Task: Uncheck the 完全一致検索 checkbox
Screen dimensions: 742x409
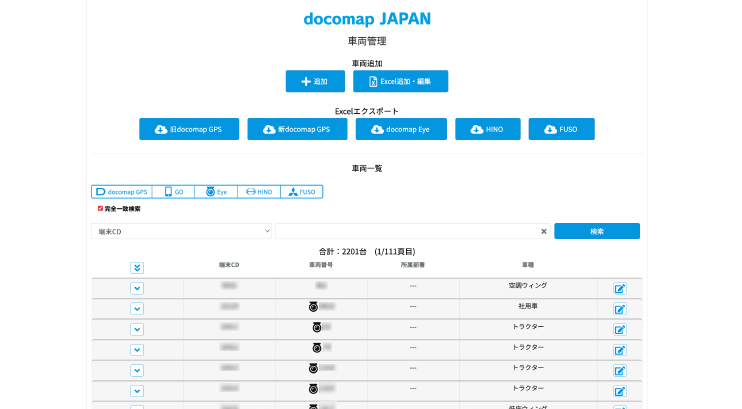Action: tap(100, 209)
